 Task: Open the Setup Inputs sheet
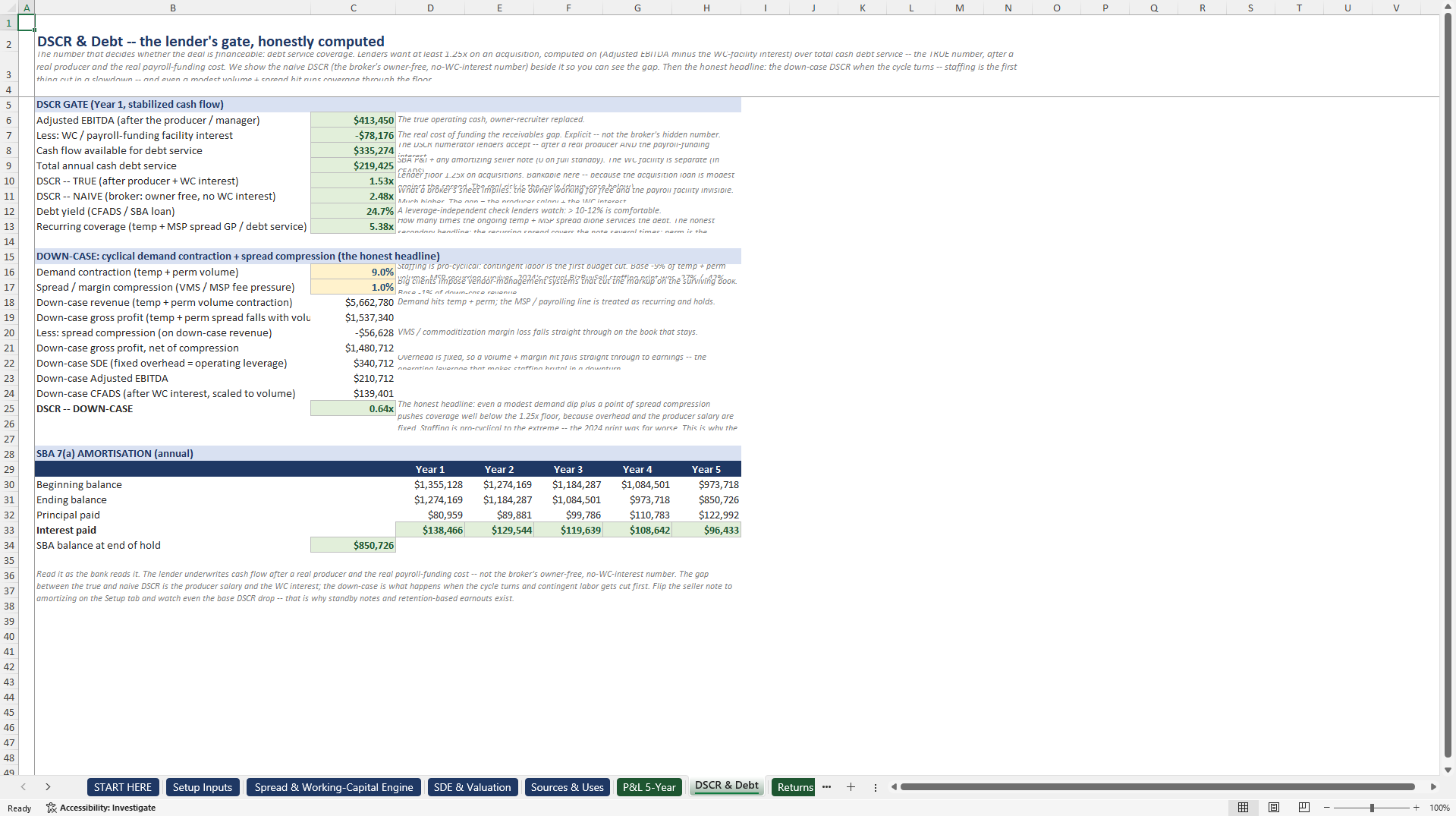pos(203,787)
